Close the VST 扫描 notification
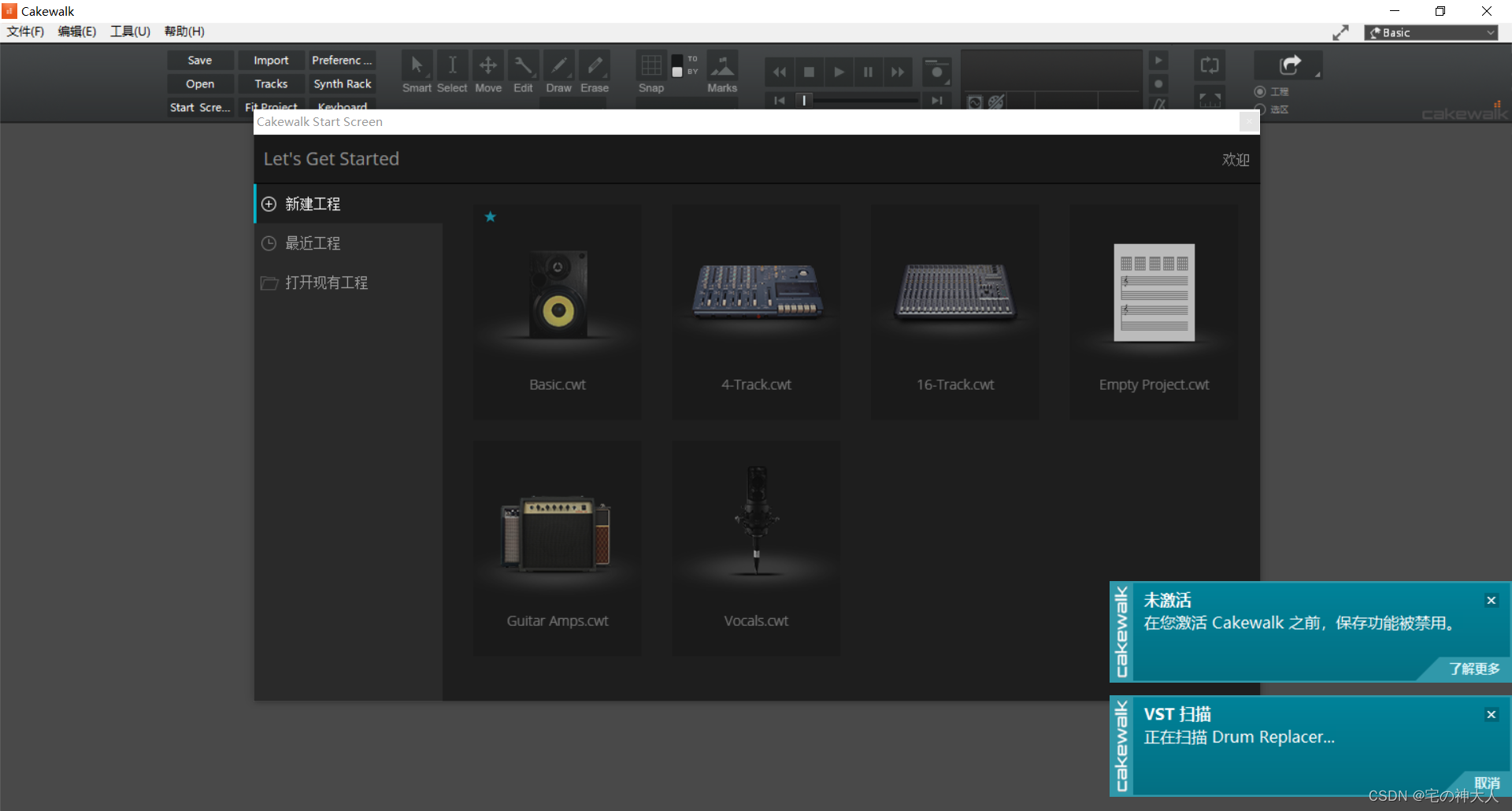 (1491, 715)
